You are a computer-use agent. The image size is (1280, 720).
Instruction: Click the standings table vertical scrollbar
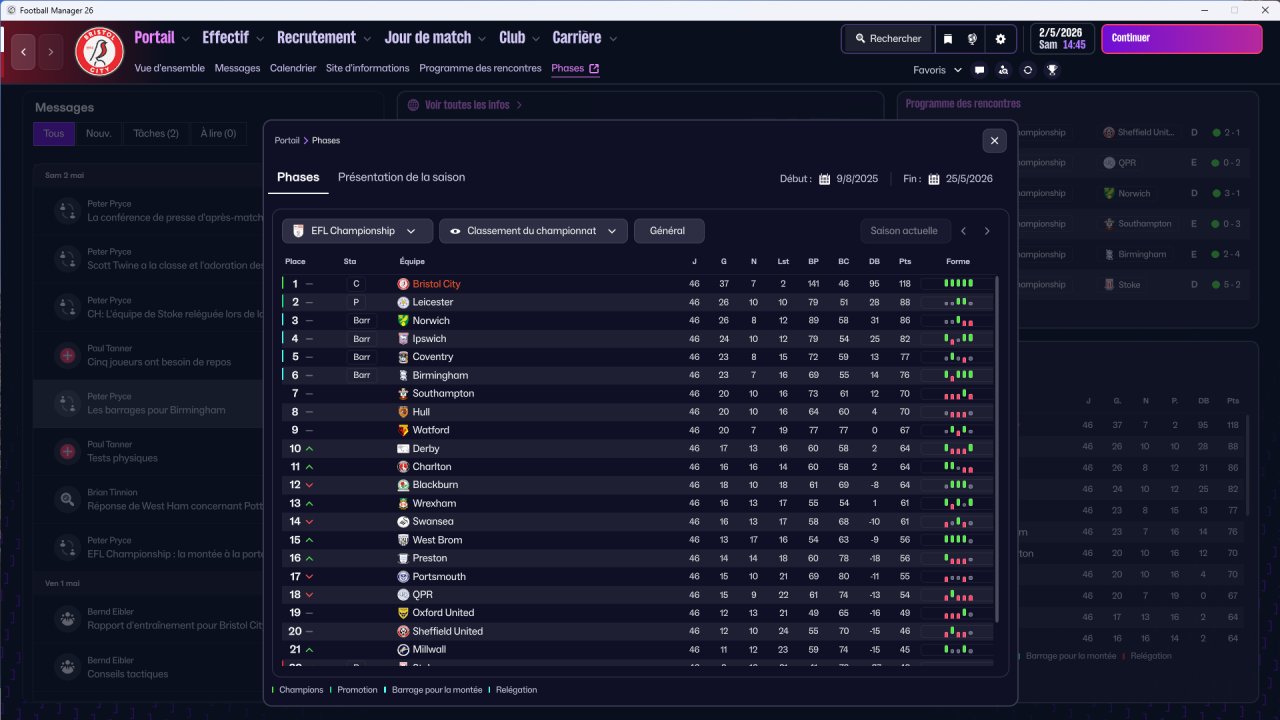[997, 449]
